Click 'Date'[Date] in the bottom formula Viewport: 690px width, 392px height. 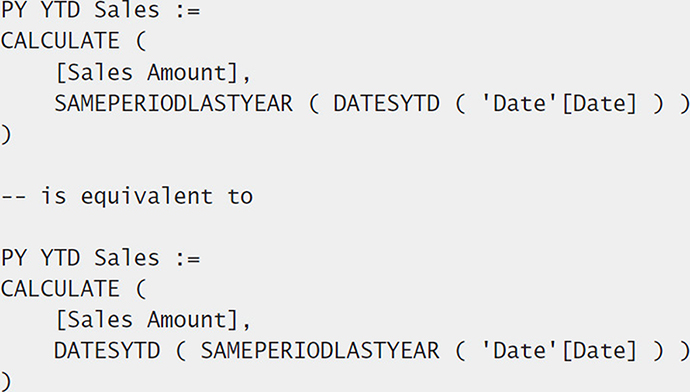[x=559, y=351]
